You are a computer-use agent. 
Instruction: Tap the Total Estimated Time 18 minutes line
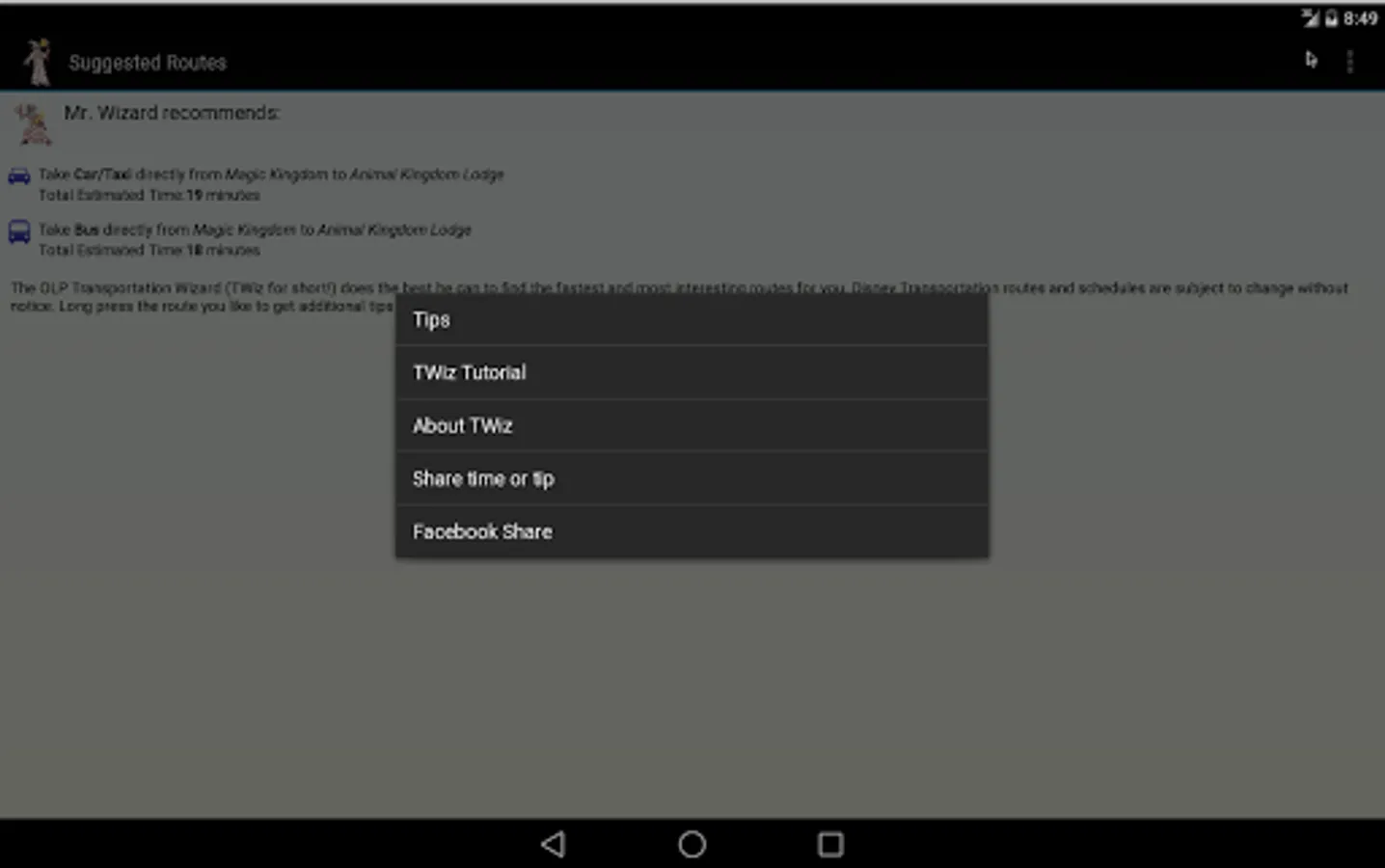point(149,250)
